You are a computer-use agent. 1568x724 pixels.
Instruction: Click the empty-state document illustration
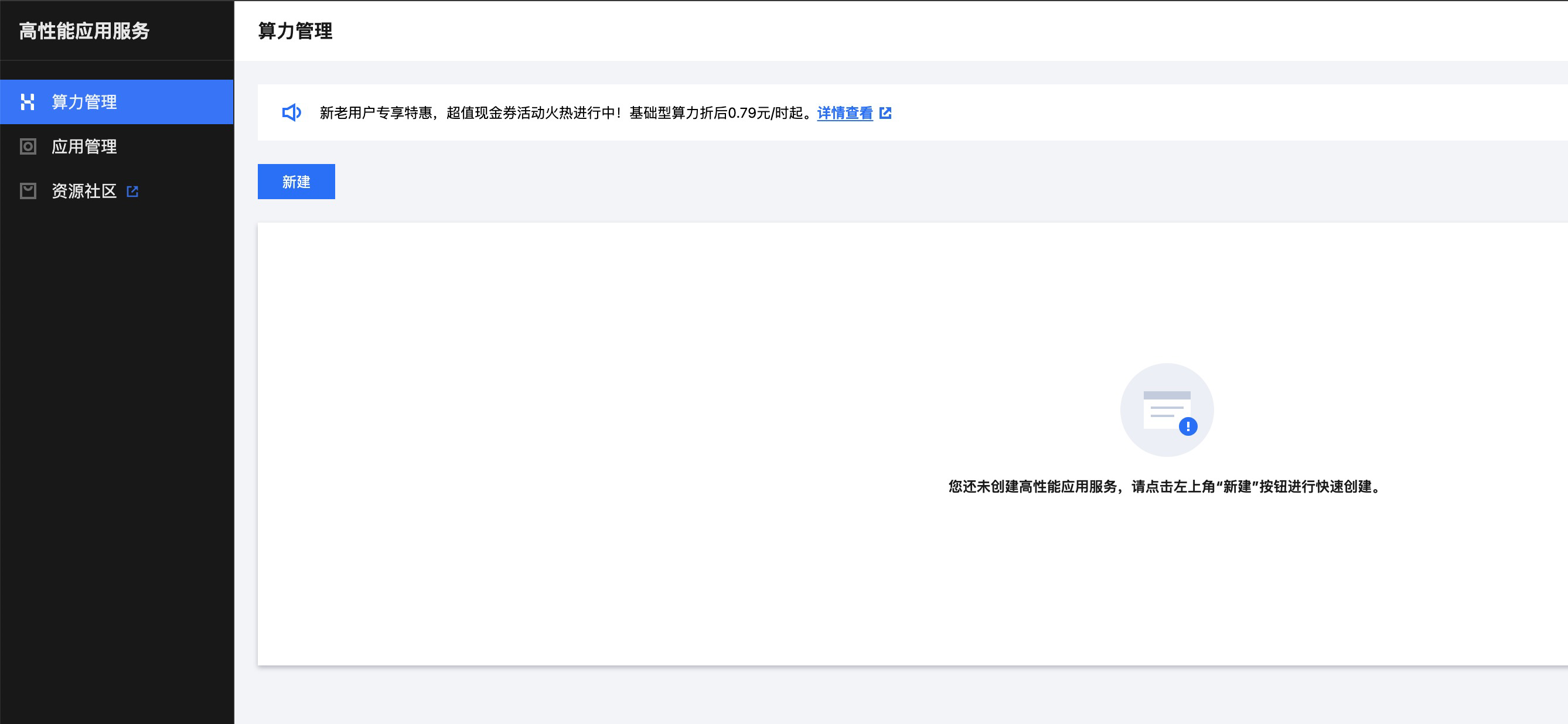pyautogui.click(x=1167, y=409)
